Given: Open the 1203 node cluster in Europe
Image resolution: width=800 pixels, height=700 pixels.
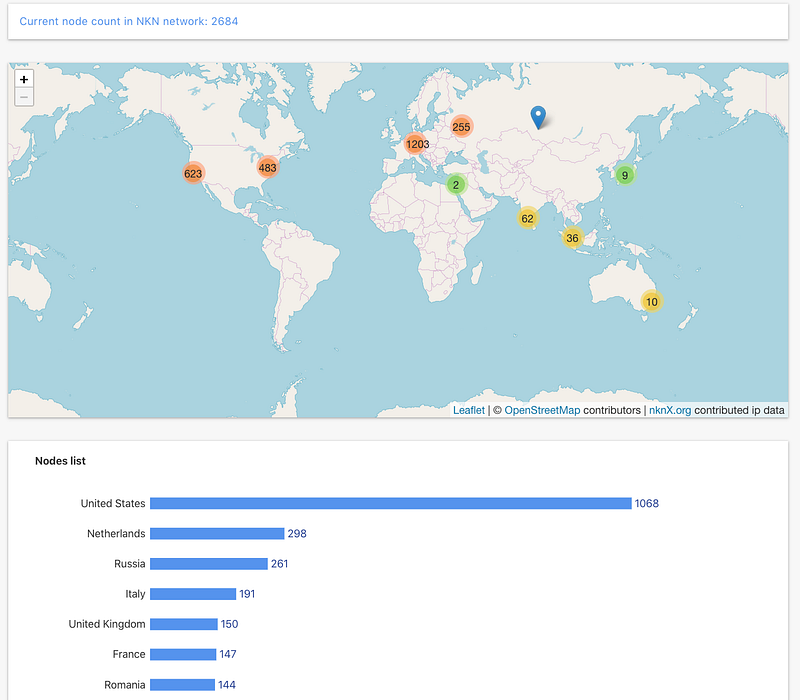Looking at the screenshot, I should click(x=417, y=144).
